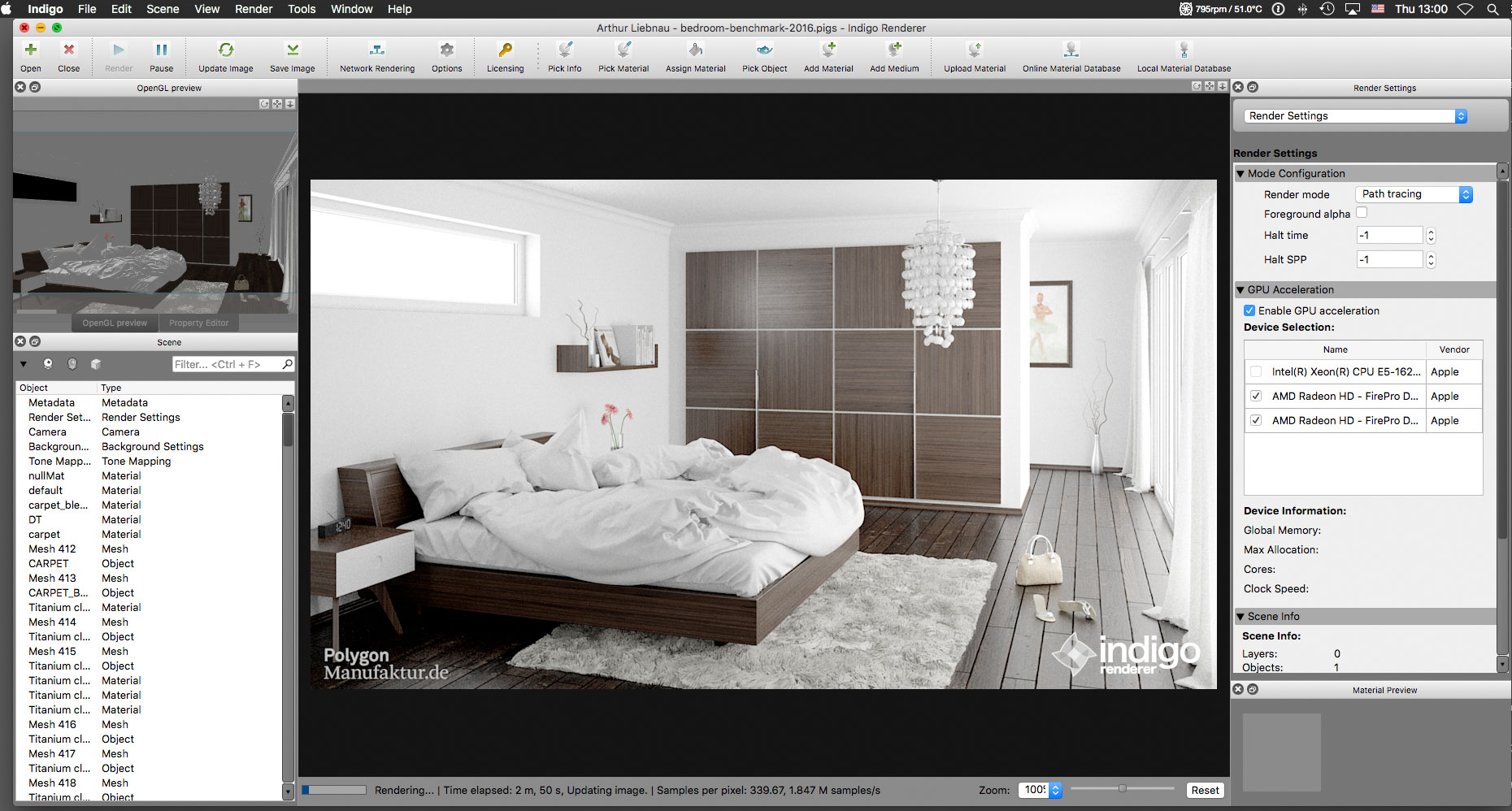
Task: Check the Intel Xeon CPU device checkbox
Action: click(x=1256, y=371)
